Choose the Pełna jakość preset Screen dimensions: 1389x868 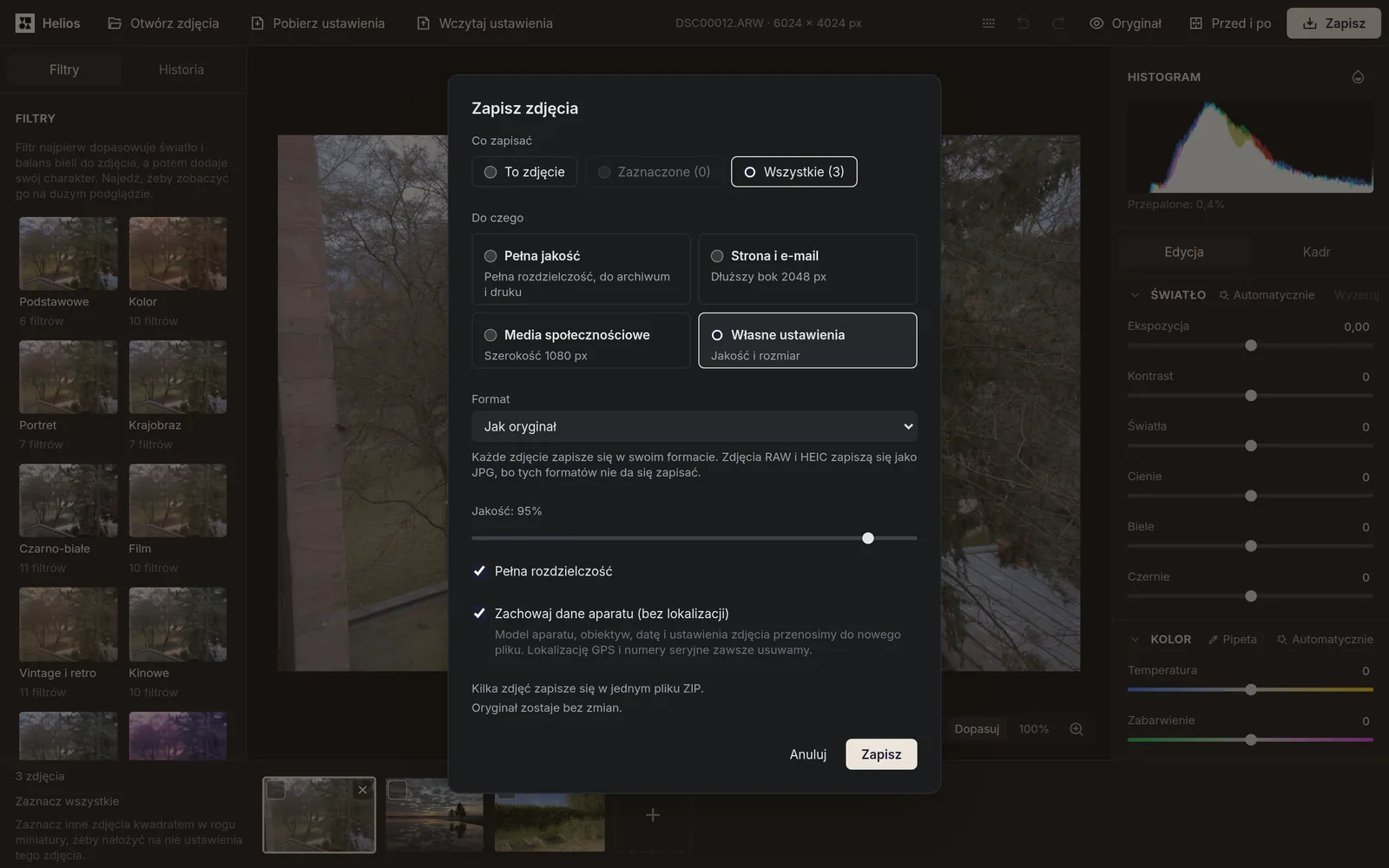[x=581, y=269]
